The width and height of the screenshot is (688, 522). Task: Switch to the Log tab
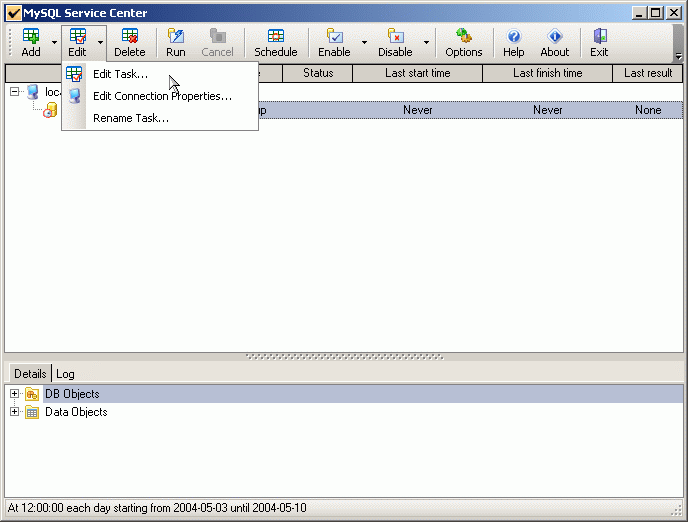click(65, 374)
